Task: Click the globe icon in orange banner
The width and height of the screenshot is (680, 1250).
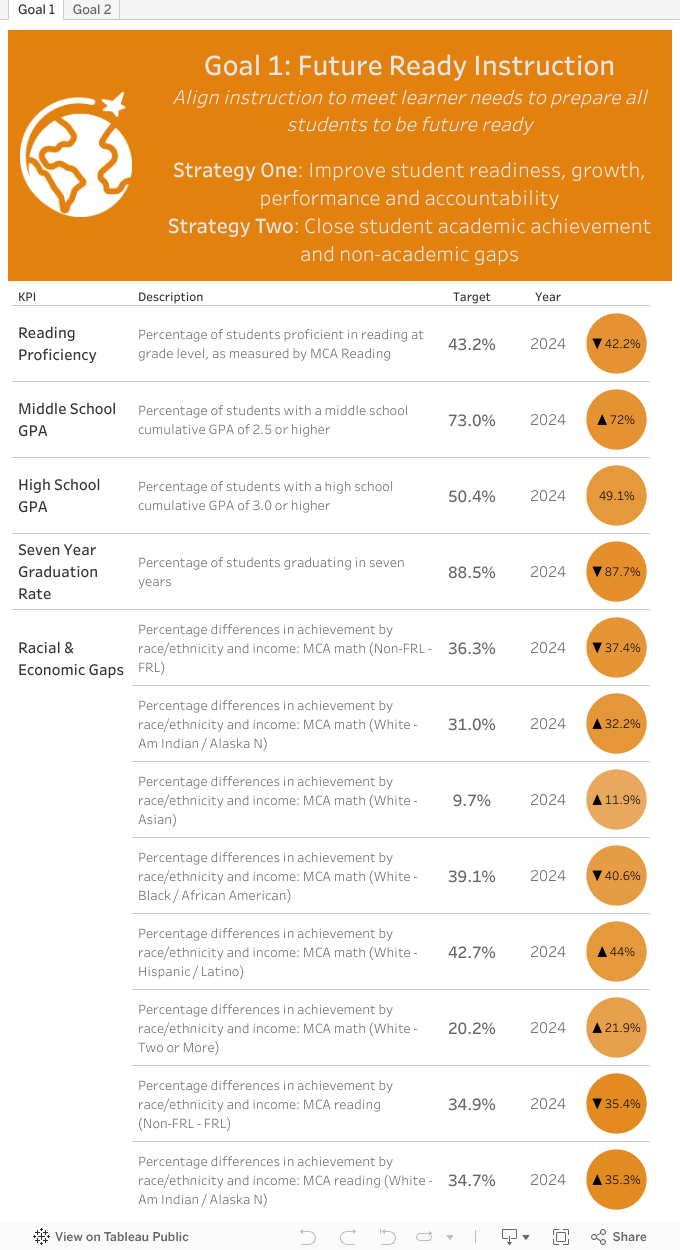Action: pos(77,153)
